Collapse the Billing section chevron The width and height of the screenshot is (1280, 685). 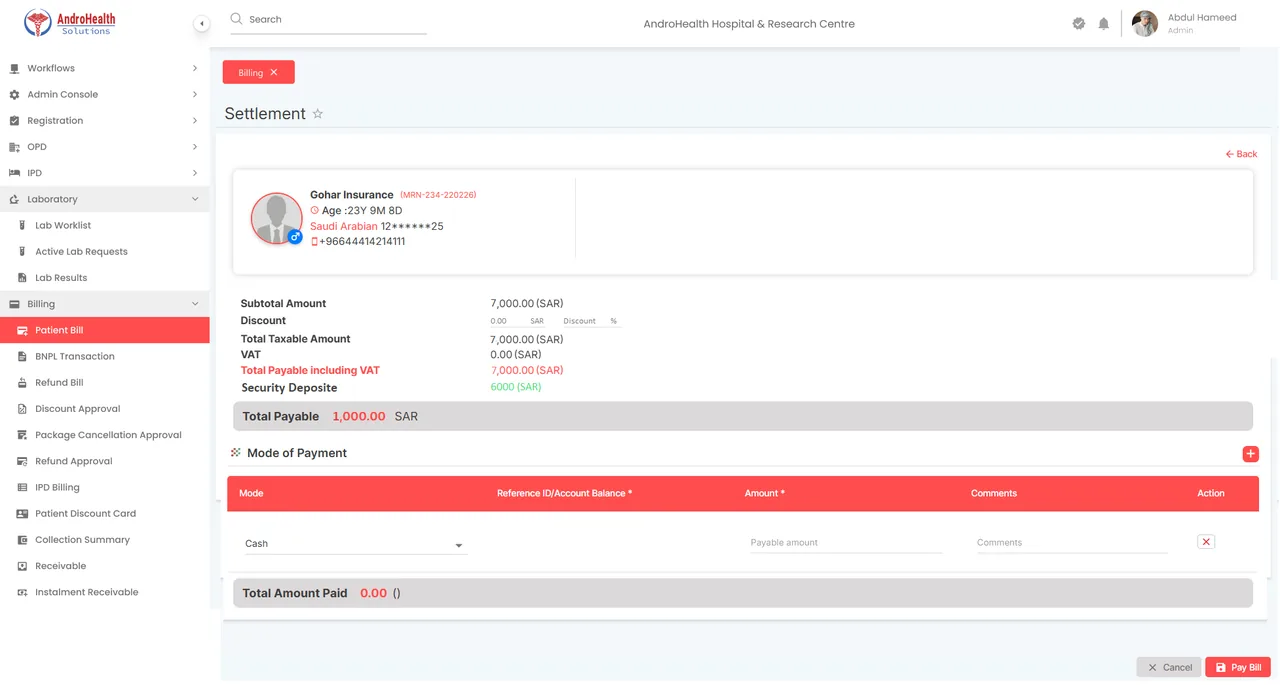[x=195, y=304]
